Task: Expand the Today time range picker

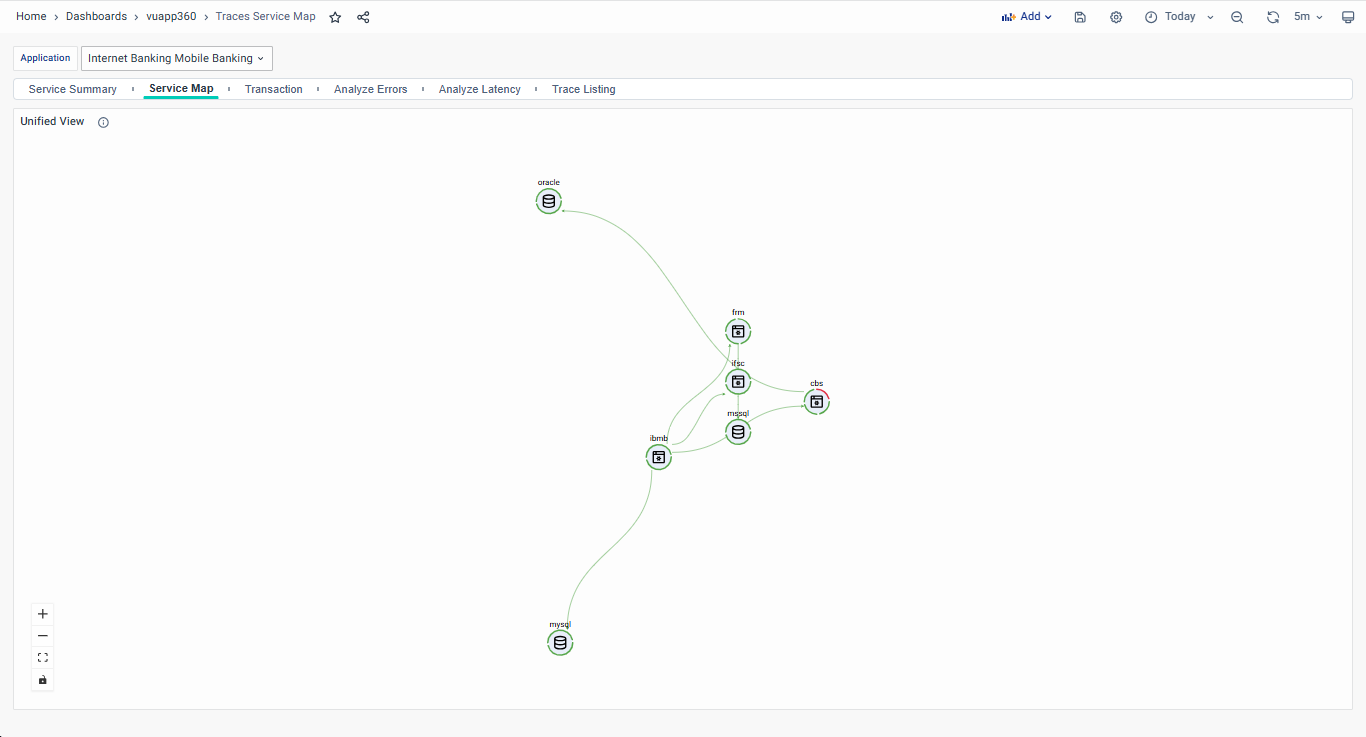Action: pyautogui.click(x=1179, y=17)
